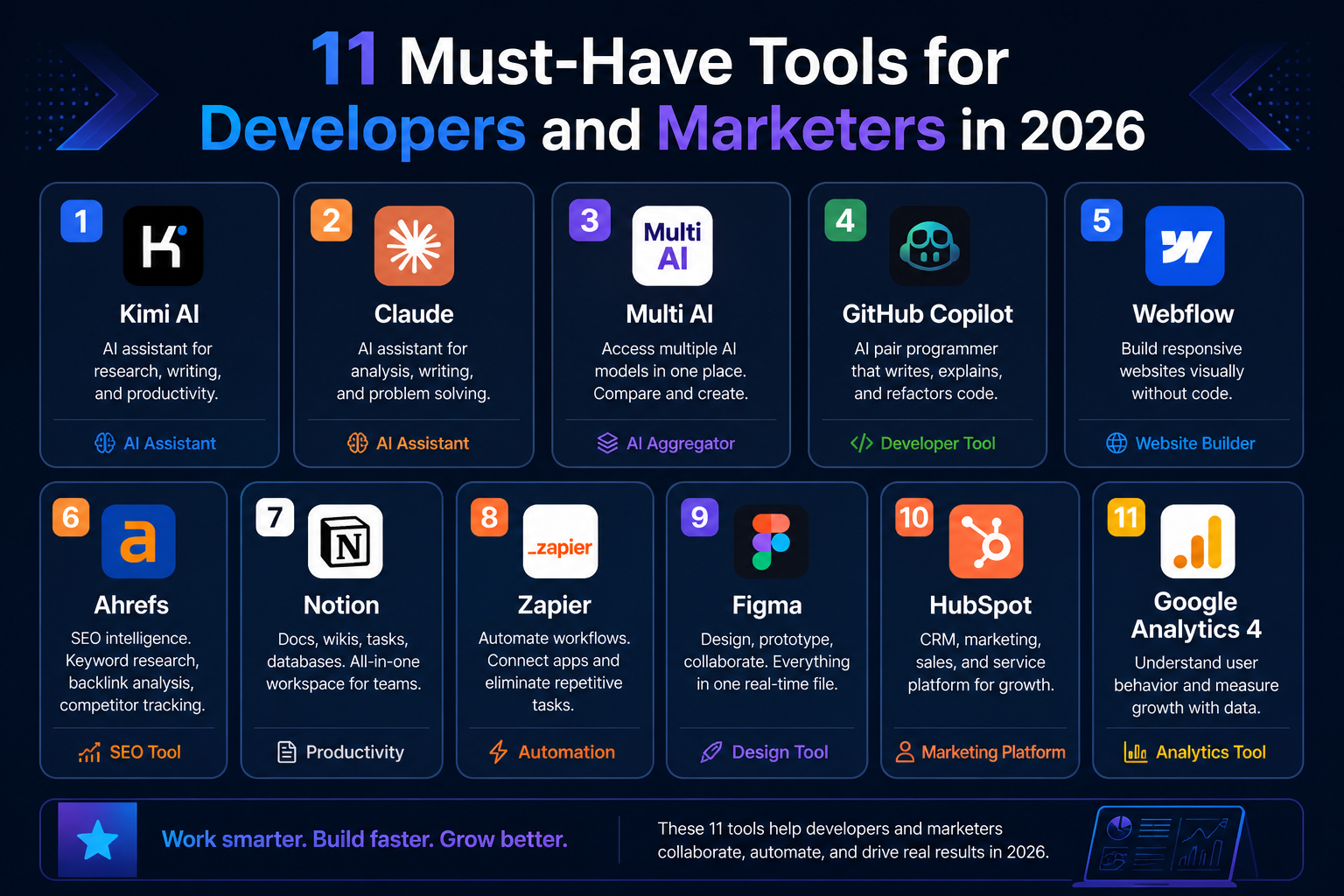Screen dimensions: 1344x896
Task: Click the Webflow logo icon
Action: click(1185, 246)
